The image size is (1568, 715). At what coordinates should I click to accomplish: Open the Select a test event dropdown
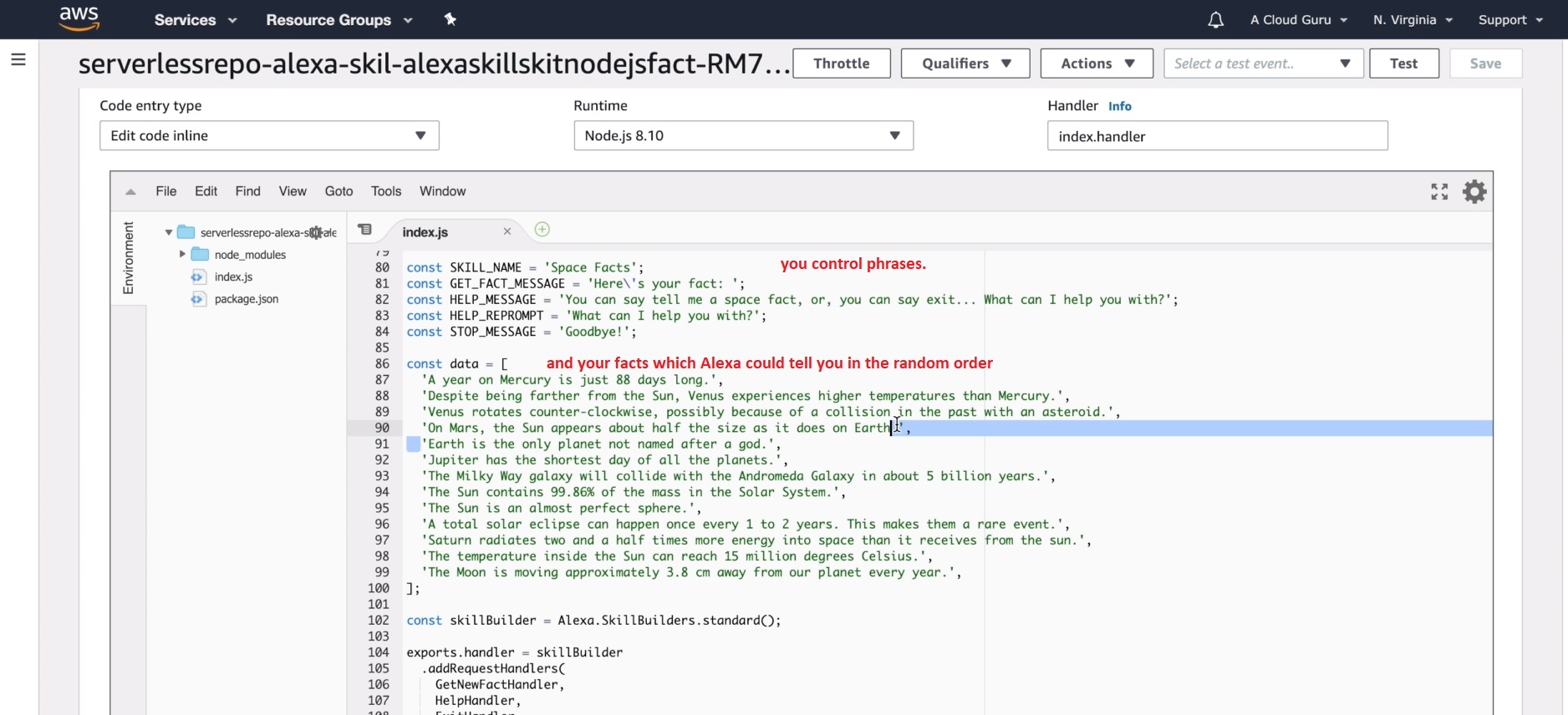[1263, 63]
